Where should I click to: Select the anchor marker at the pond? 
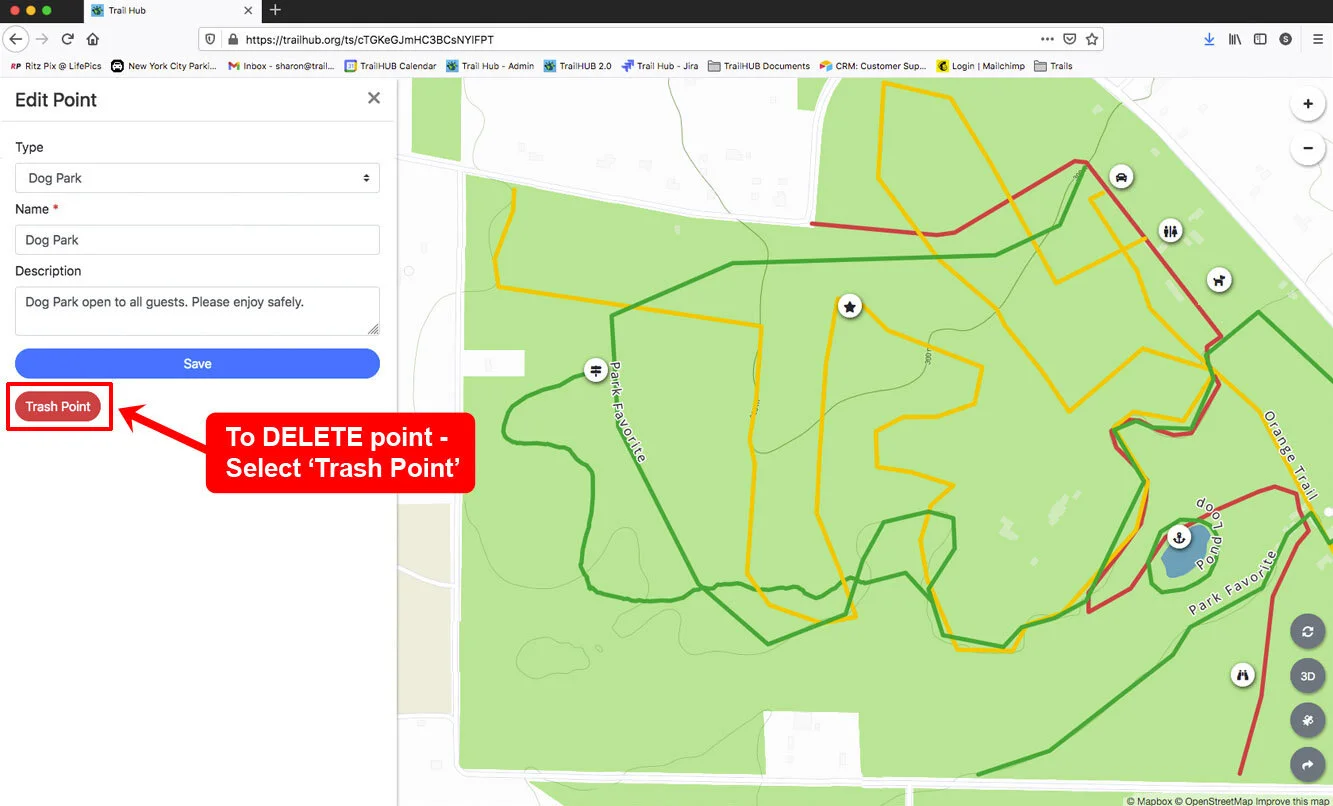1179,538
